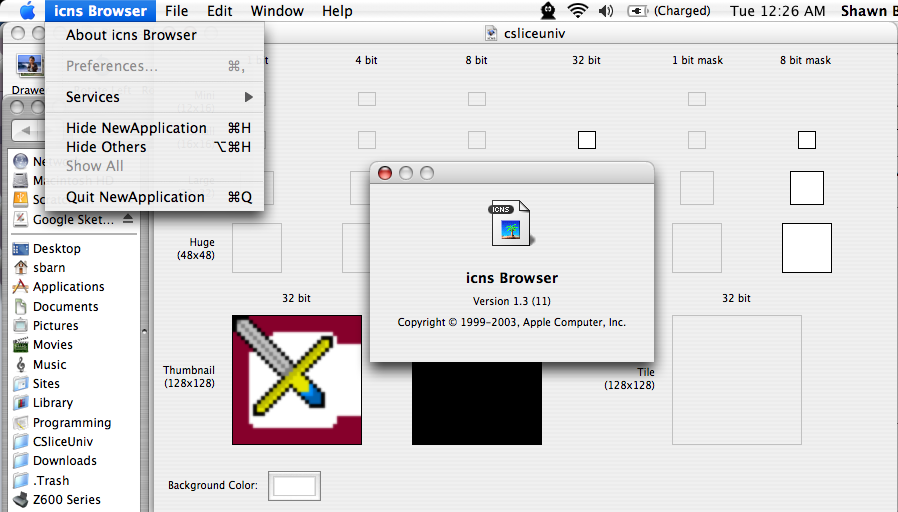Click the Music note icon in sidebar

[x=21, y=364]
